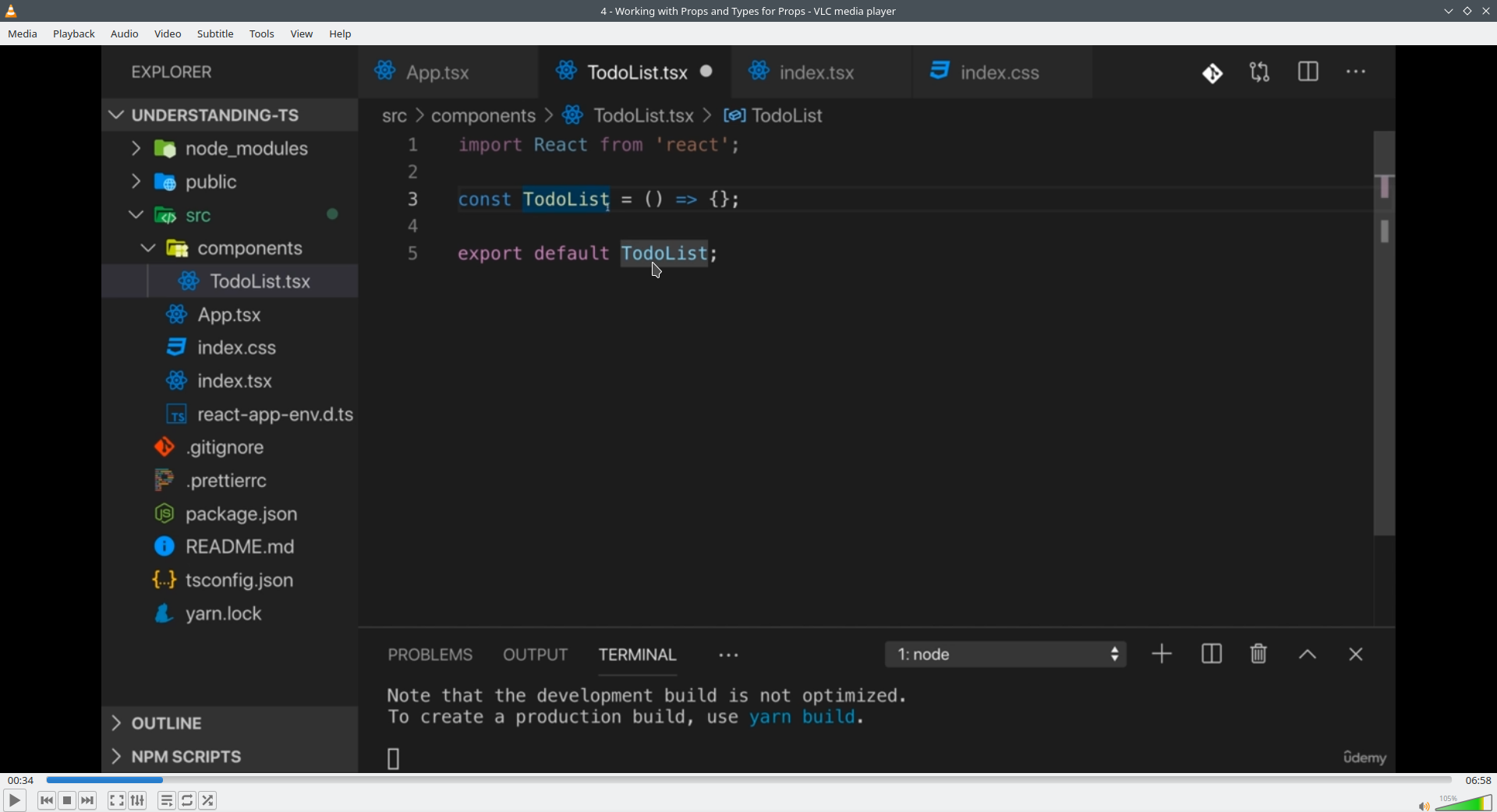The height and width of the screenshot is (812, 1497).
Task: Open the README.md file
Action: [x=229, y=547]
